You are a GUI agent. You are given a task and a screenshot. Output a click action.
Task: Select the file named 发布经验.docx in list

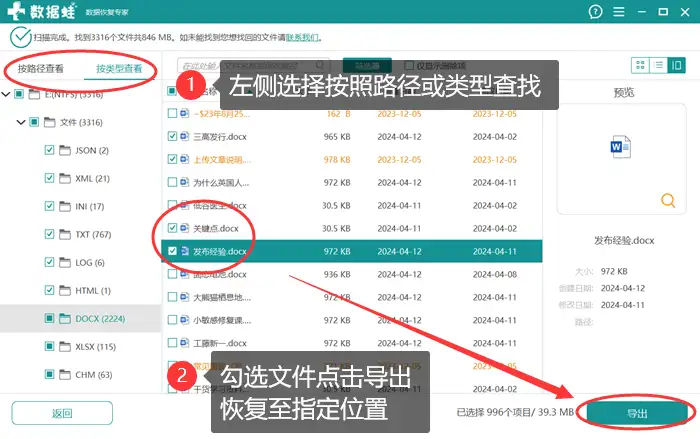[x=220, y=251]
